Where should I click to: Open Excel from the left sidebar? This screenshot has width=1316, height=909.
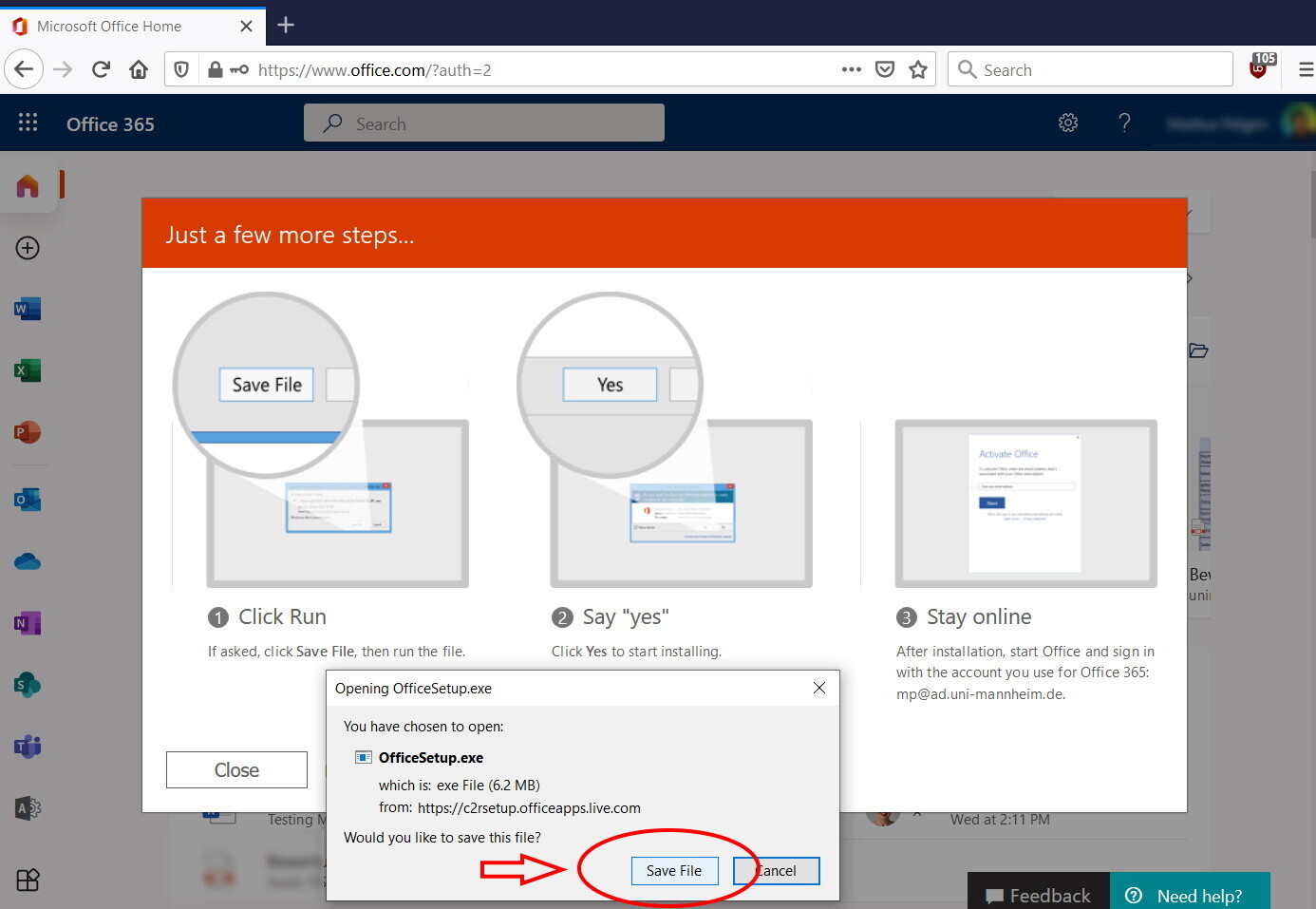click(28, 370)
